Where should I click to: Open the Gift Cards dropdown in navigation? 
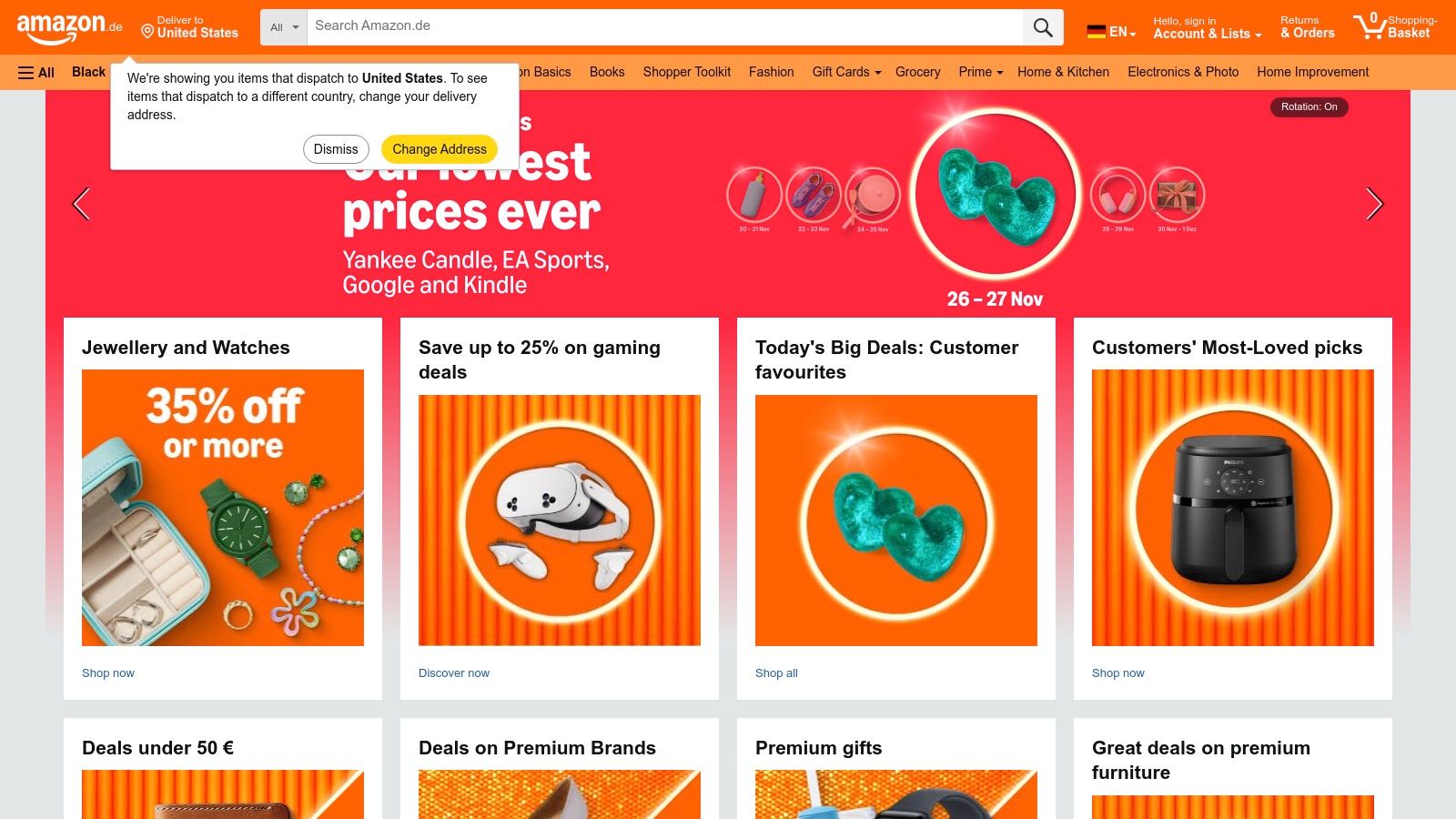click(x=846, y=72)
